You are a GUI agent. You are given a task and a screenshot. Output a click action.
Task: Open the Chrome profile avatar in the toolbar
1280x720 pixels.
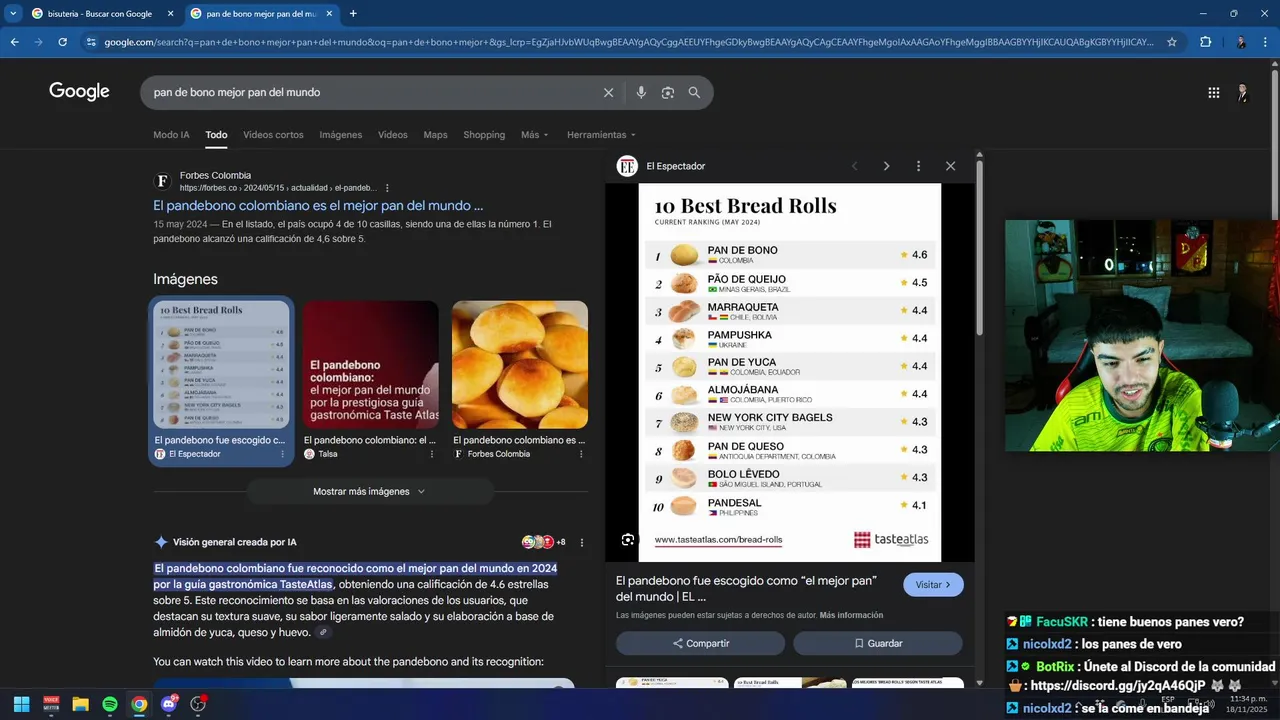(1241, 42)
